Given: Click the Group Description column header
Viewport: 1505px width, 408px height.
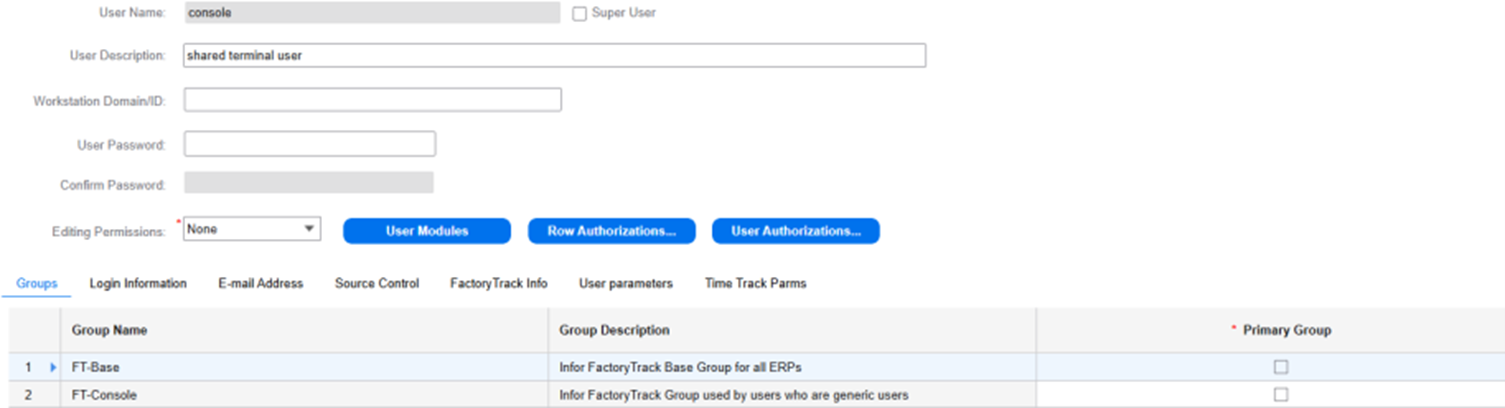Looking at the screenshot, I should coord(614,330).
